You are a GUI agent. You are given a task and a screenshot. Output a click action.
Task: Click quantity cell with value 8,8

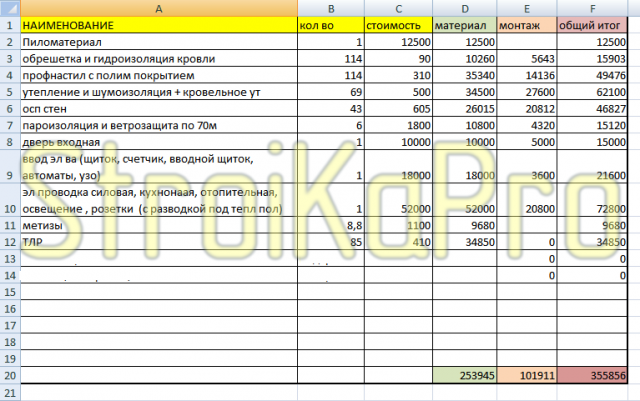331,225
